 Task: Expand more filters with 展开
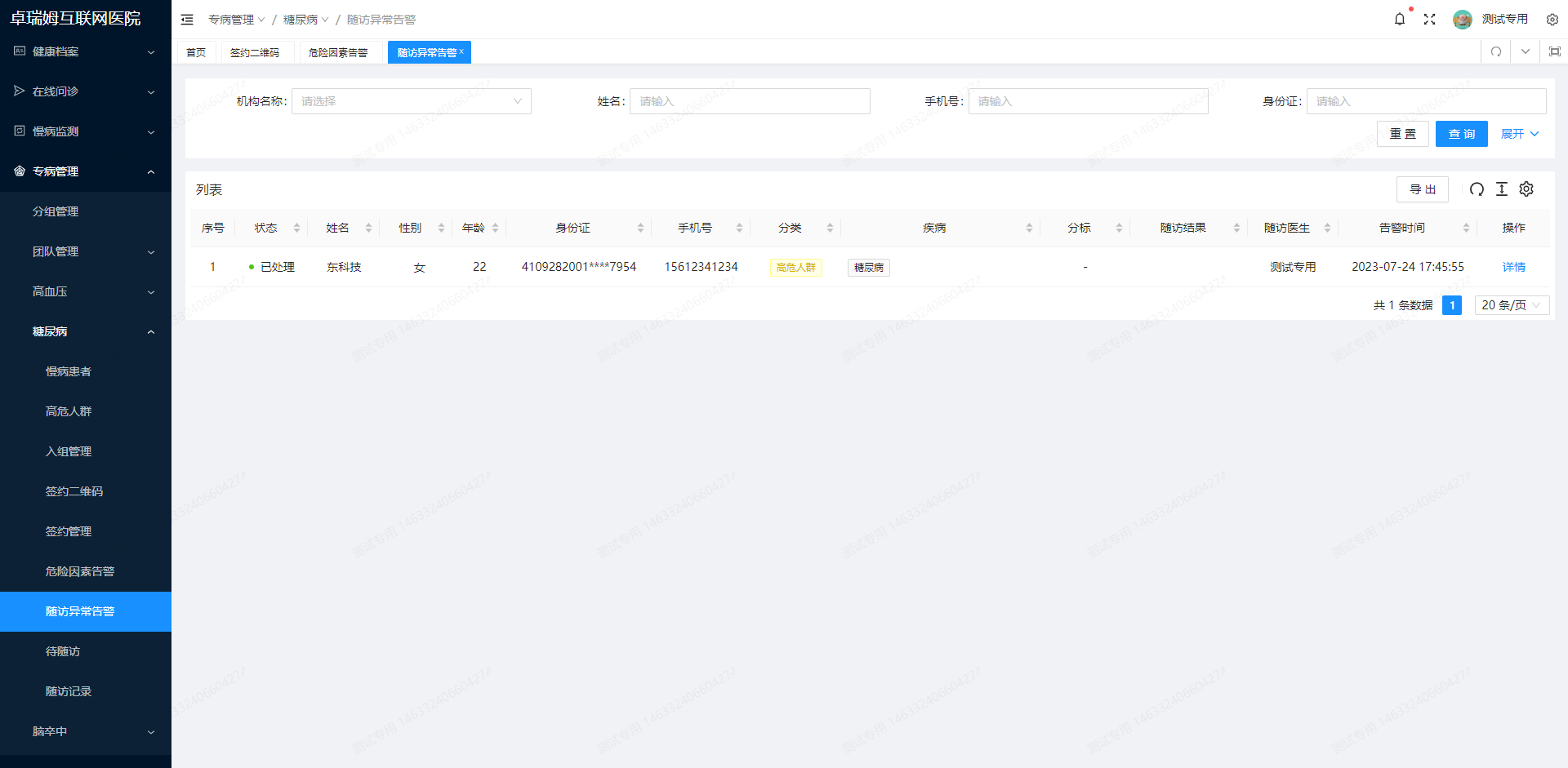point(1520,134)
